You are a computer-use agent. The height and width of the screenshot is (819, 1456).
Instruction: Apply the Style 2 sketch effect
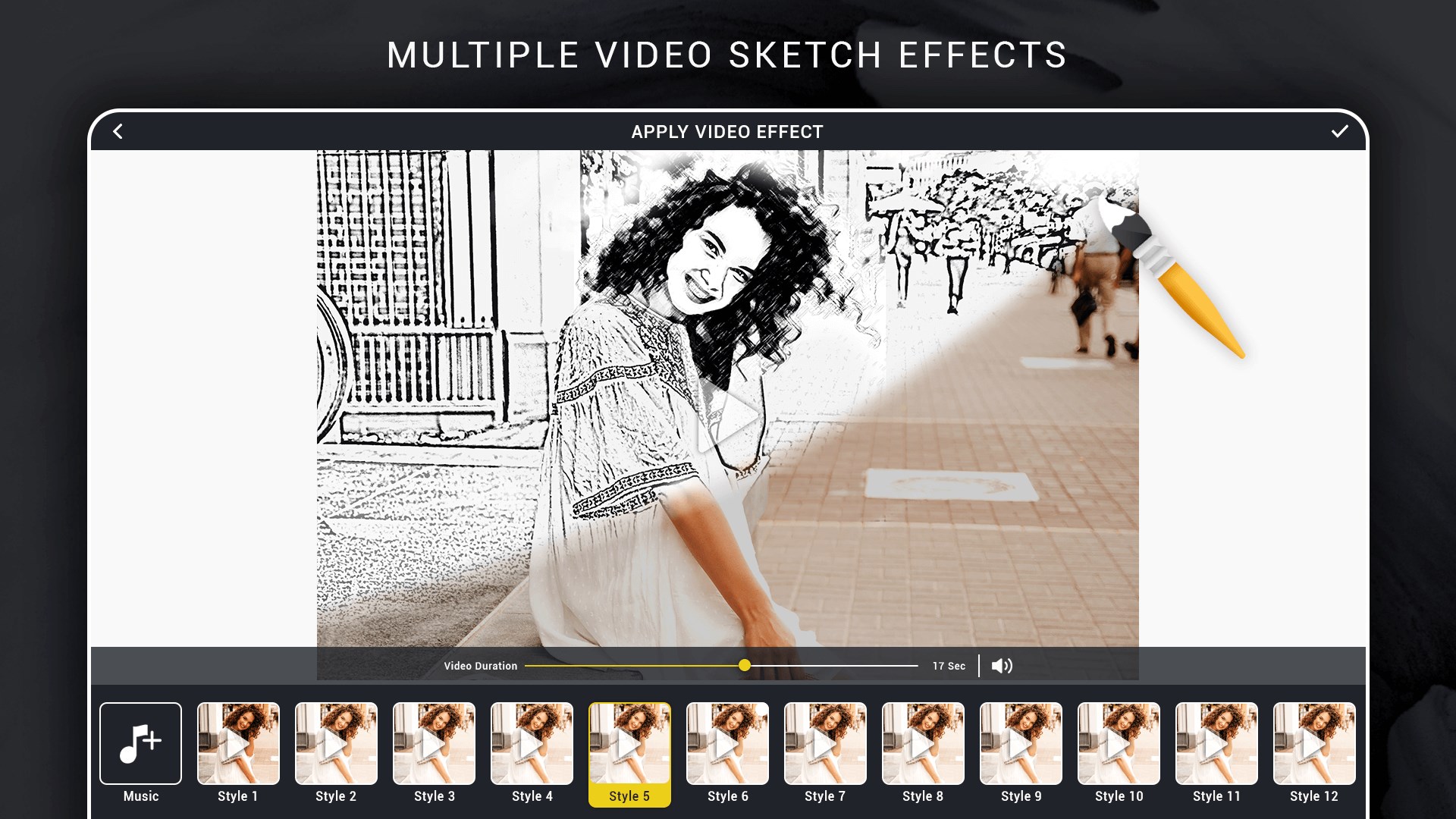336,743
